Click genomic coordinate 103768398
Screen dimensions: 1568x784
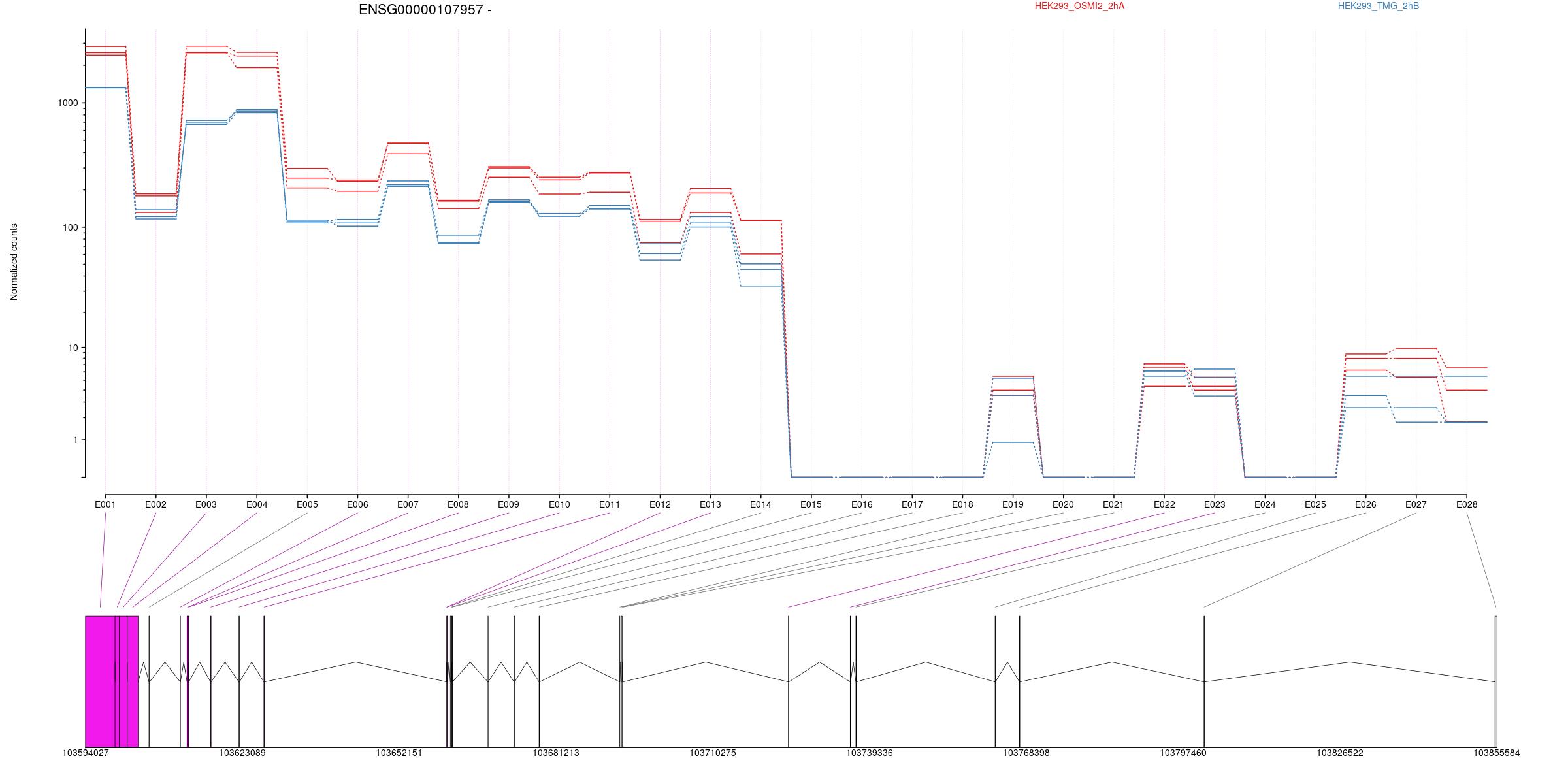[x=1026, y=753]
